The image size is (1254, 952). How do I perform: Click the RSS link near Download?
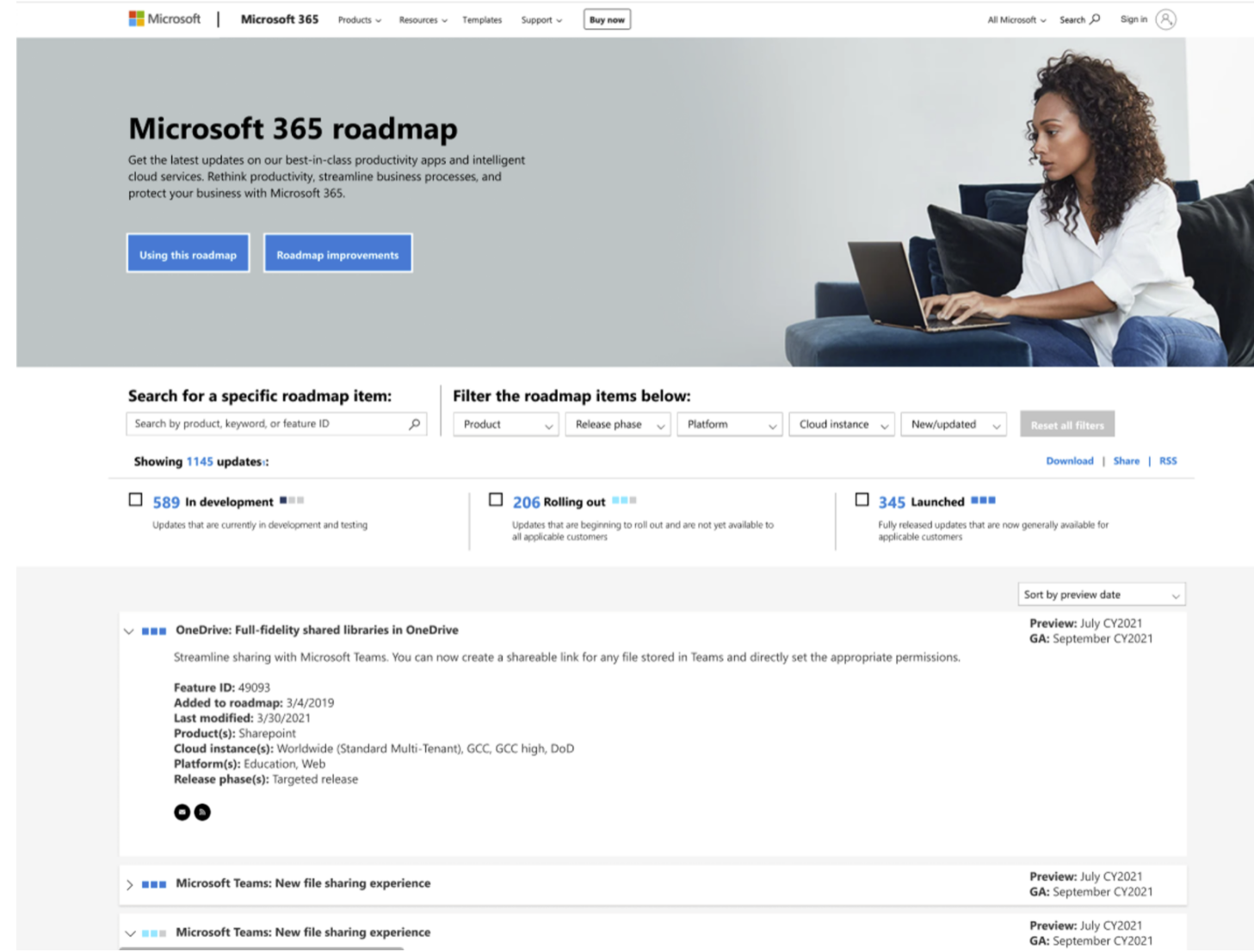coord(1168,461)
